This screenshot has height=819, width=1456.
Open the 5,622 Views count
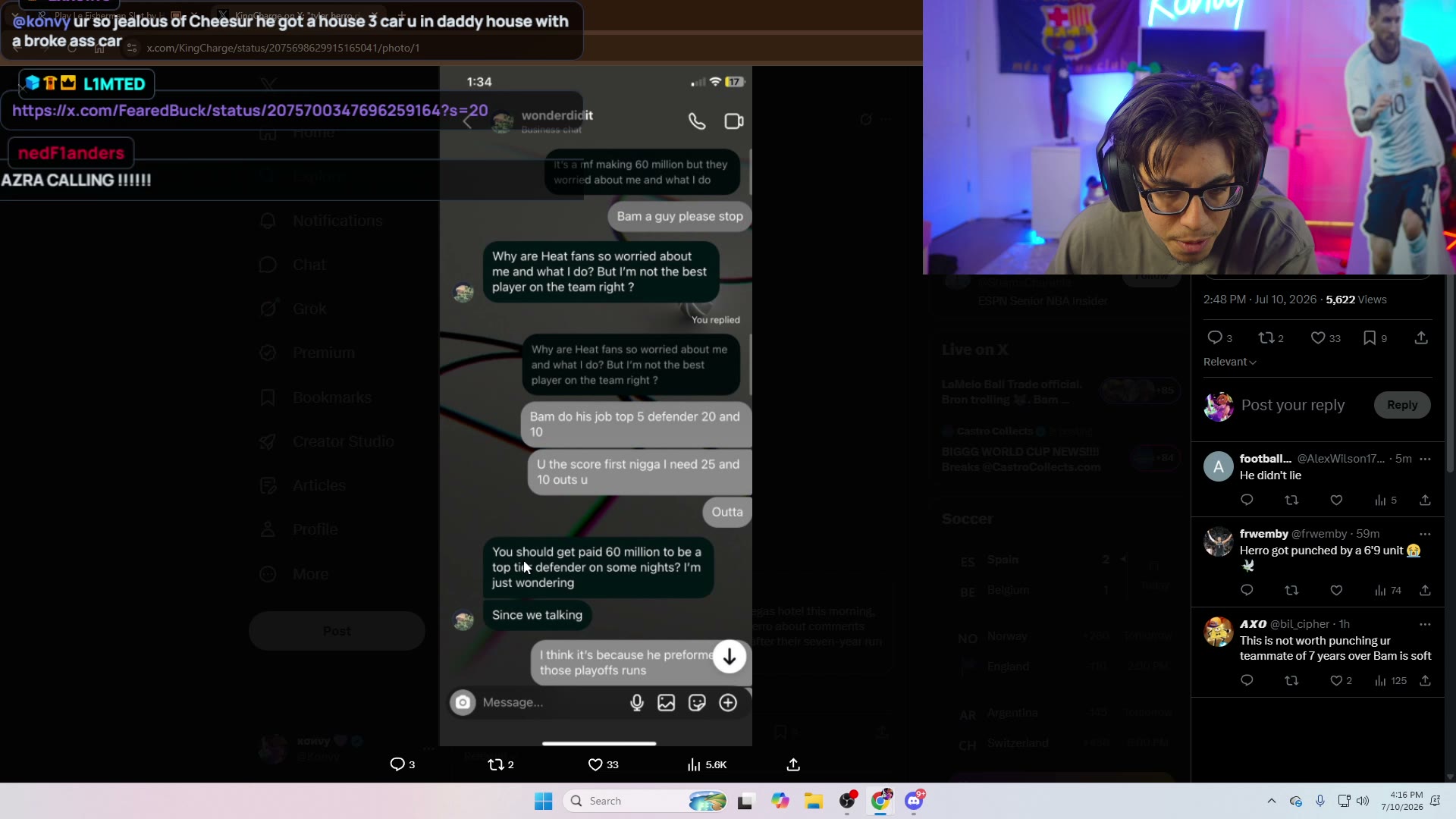click(1356, 300)
